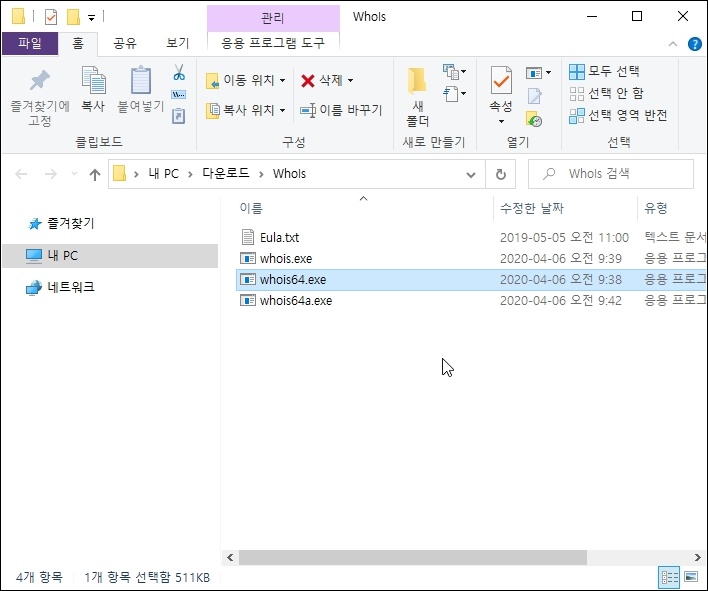Select the whois64.exe file

(x=471, y=279)
